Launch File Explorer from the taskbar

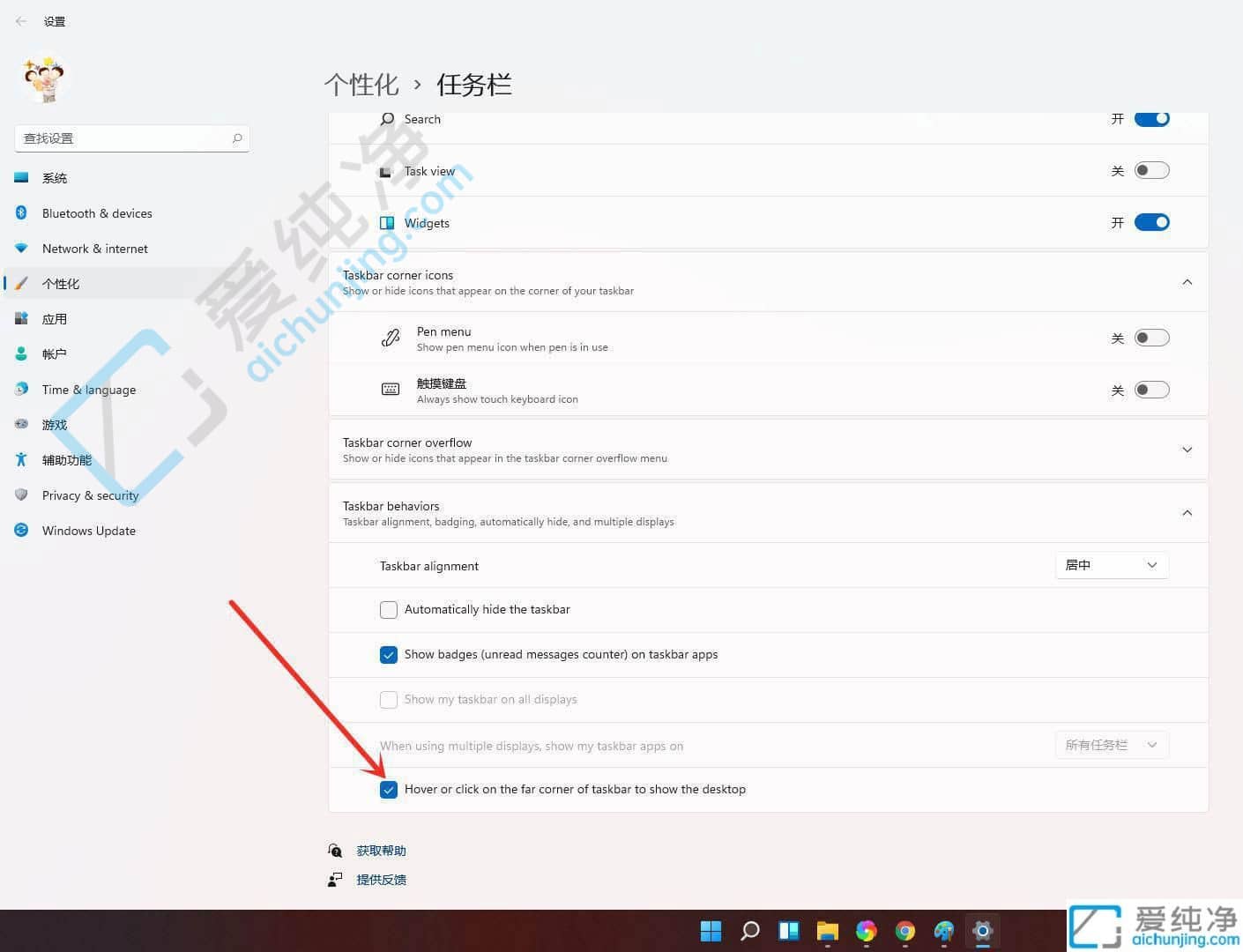click(x=827, y=931)
